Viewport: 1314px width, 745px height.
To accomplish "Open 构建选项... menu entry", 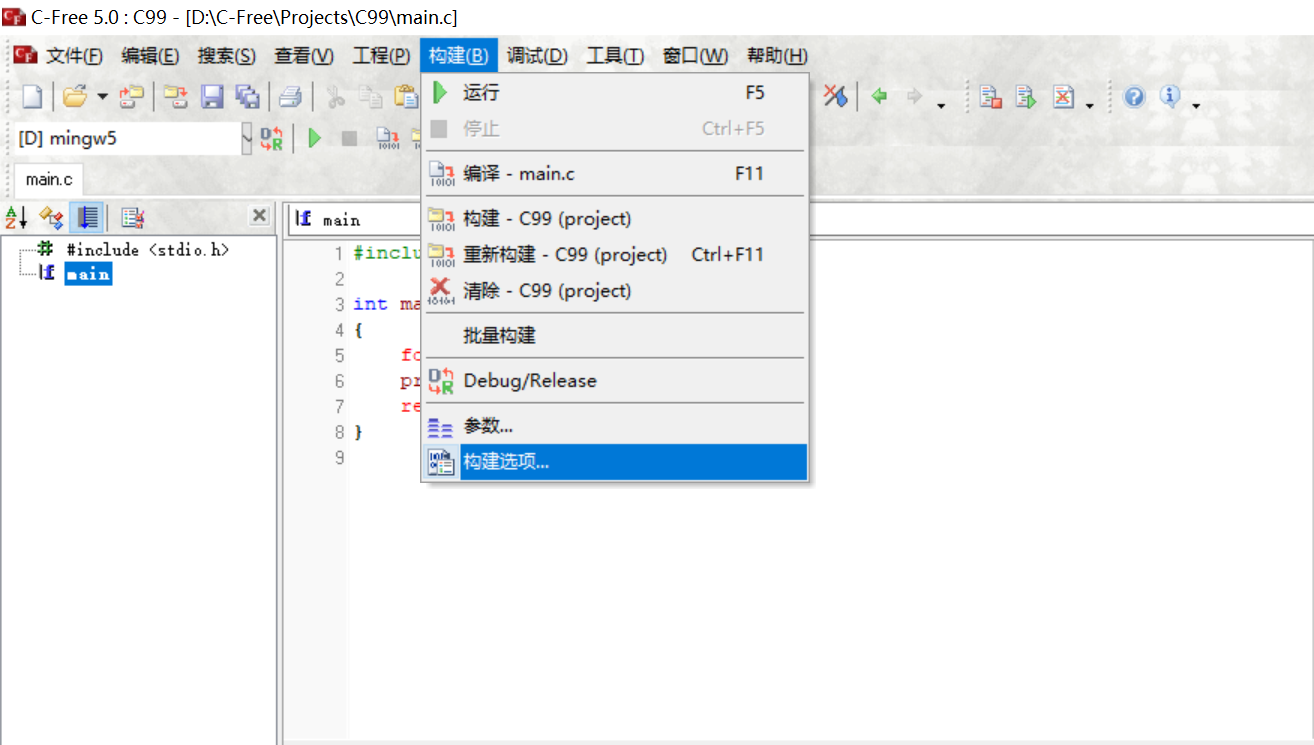I will 614,462.
